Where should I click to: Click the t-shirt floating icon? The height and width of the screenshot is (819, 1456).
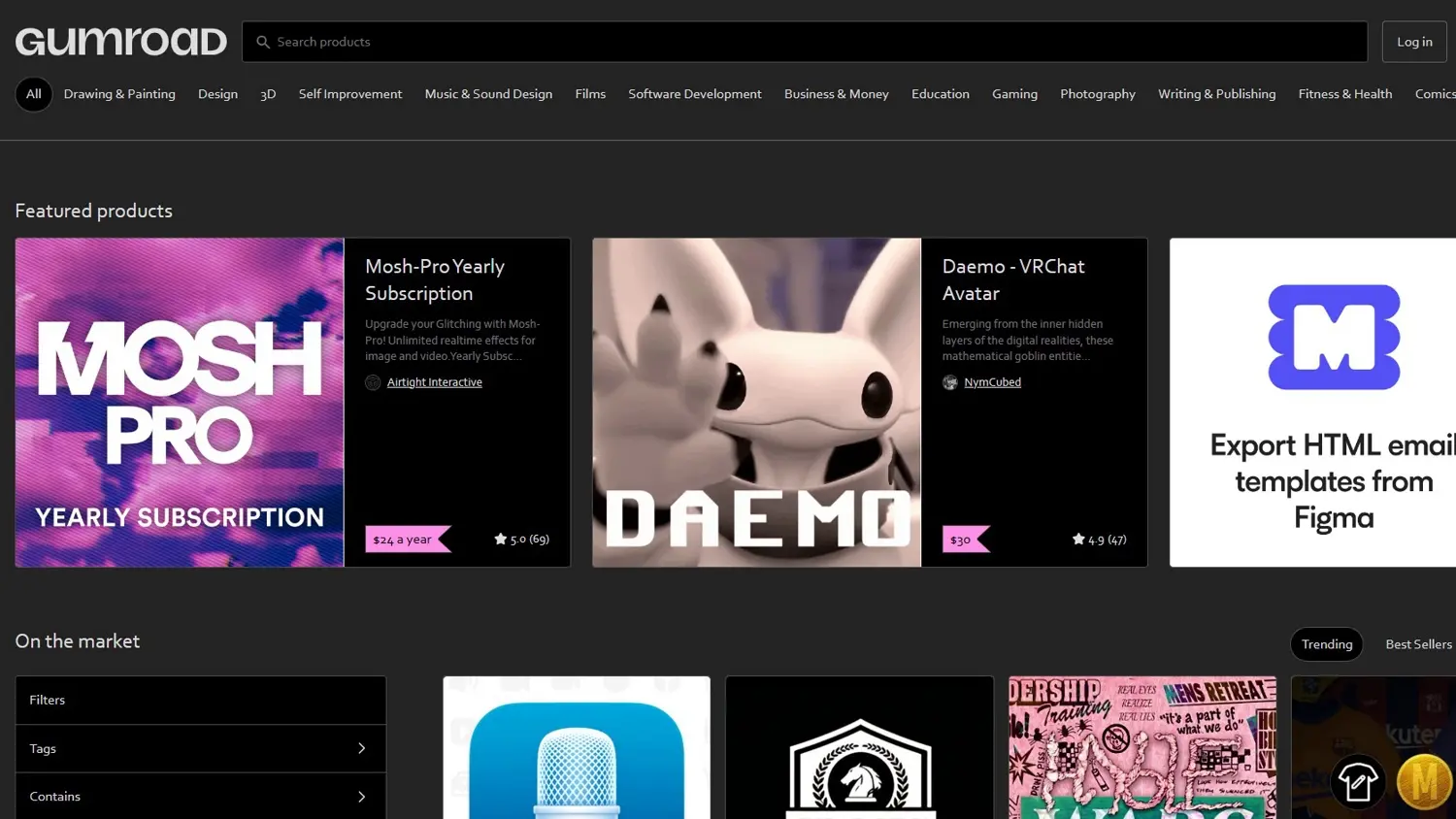[x=1358, y=781]
